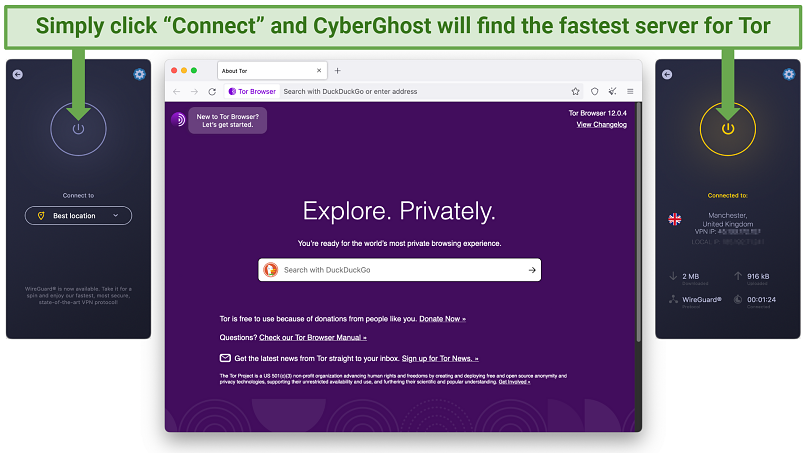Screen dimensions: 806x453
Task: Submit search with the arrow button
Action: [532, 270]
